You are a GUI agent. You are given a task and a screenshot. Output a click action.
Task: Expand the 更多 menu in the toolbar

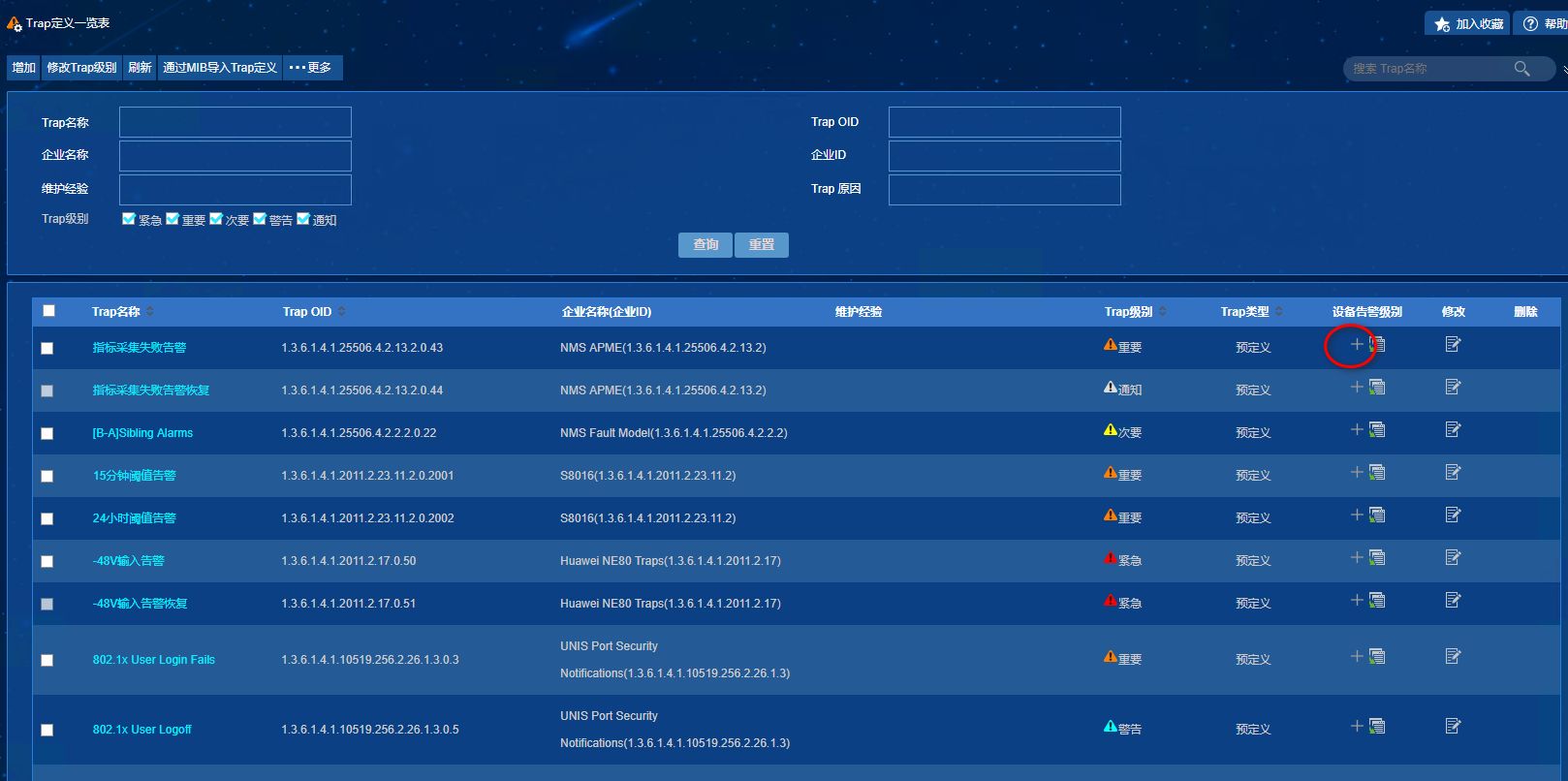312,68
